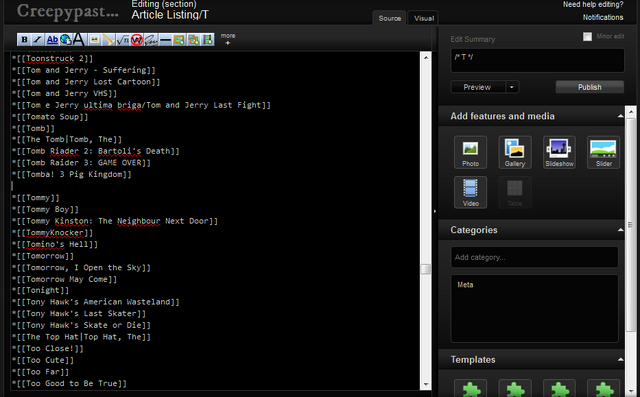Click the line Tomino's Hell
640x397 pixels.
55,244
